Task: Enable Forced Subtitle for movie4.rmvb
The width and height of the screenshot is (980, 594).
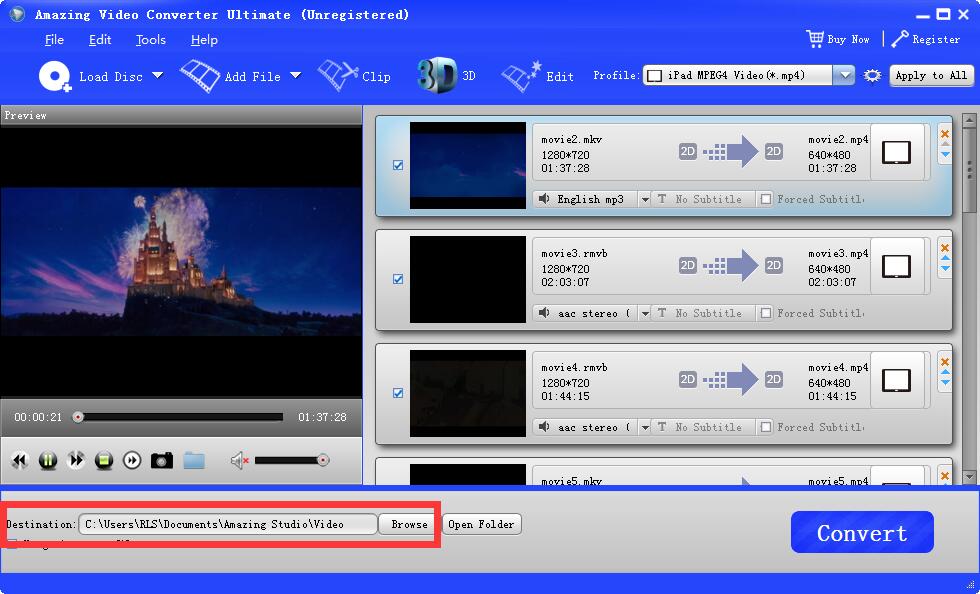Action: point(766,426)
